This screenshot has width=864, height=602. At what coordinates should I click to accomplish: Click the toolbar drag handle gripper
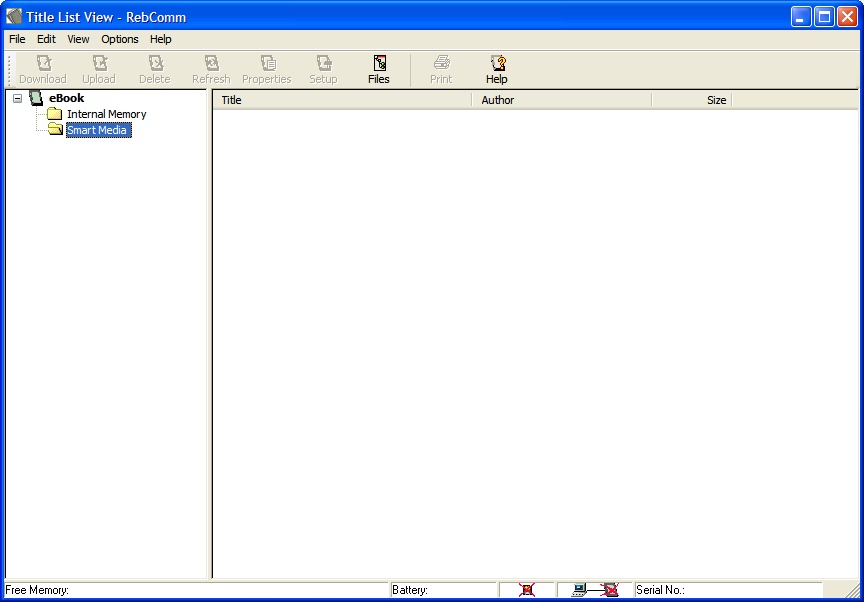tap(9, 69)
